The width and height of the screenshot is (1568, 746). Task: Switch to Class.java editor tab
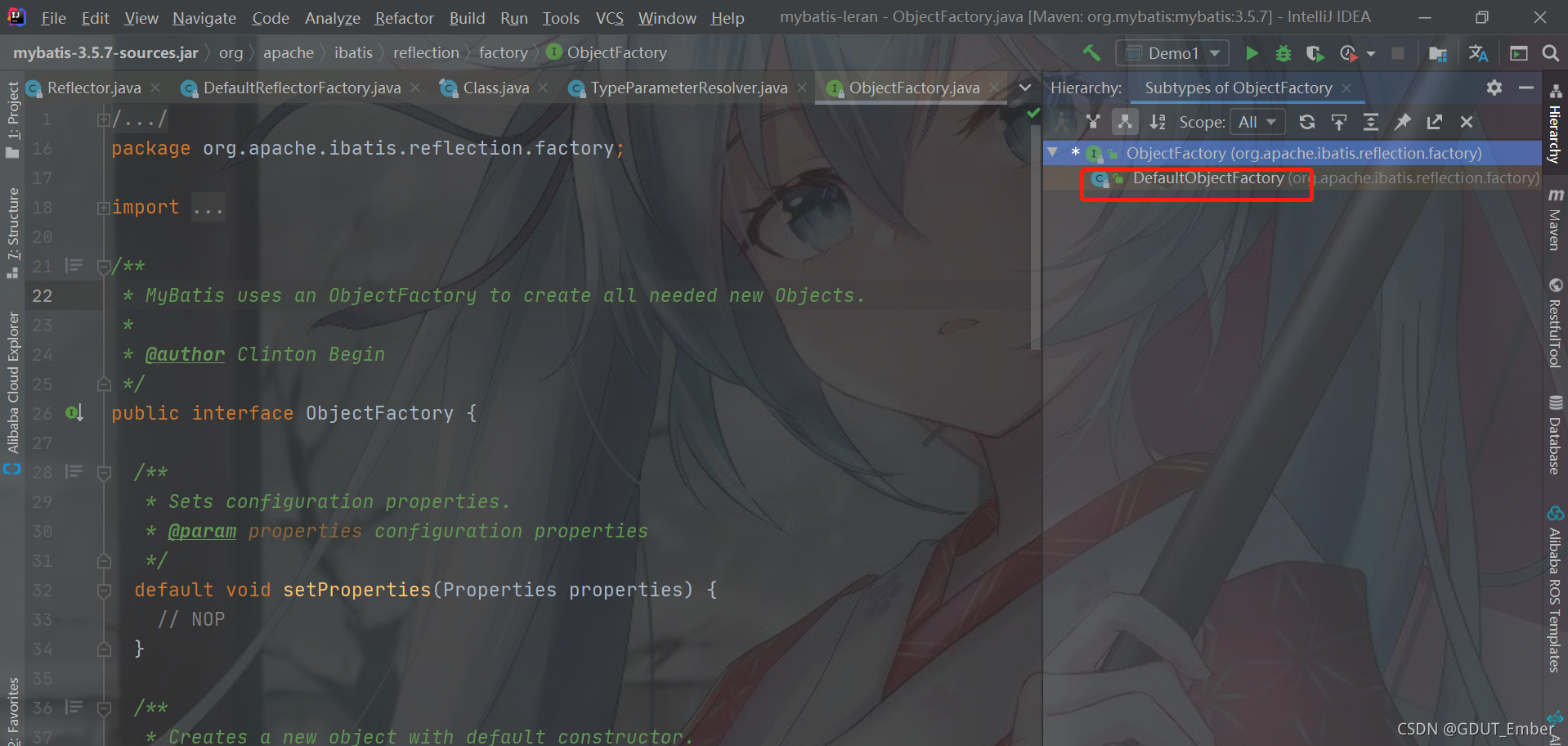[x=495, y=88]
